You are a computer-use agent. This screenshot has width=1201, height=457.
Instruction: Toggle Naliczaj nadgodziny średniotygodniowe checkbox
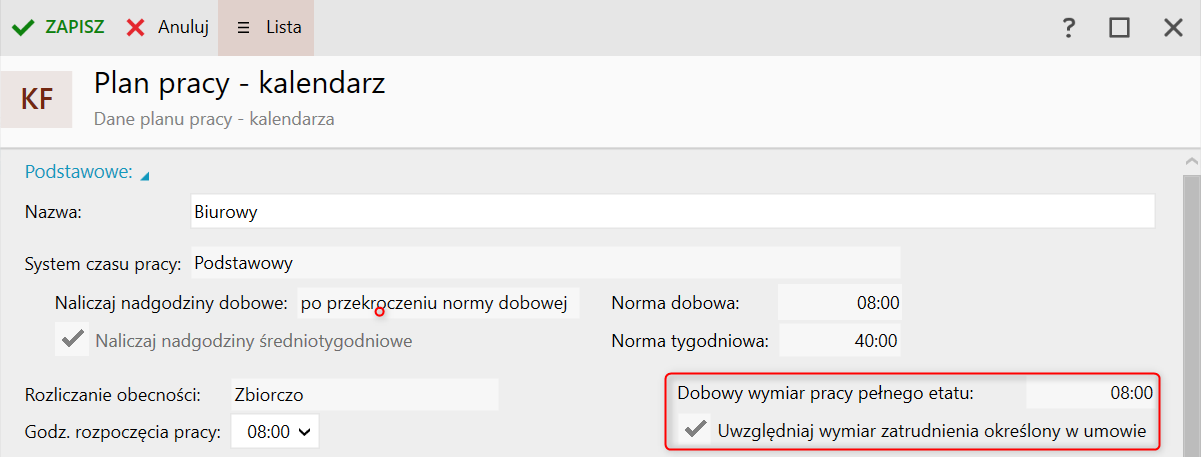pos(72,340)
